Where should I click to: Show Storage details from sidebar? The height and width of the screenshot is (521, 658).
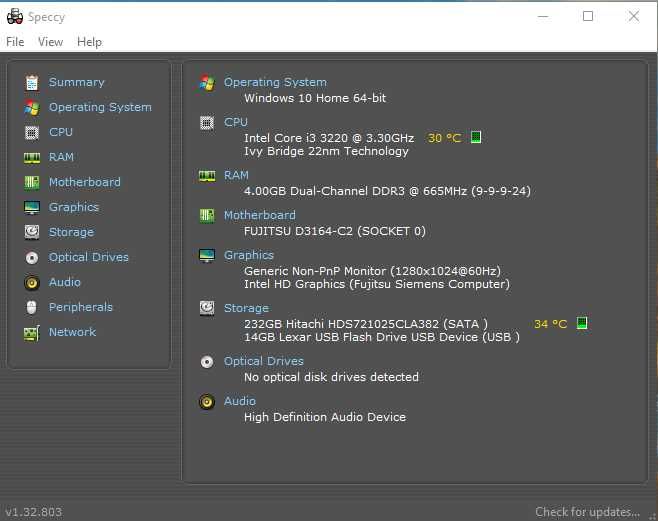point(71,232)
